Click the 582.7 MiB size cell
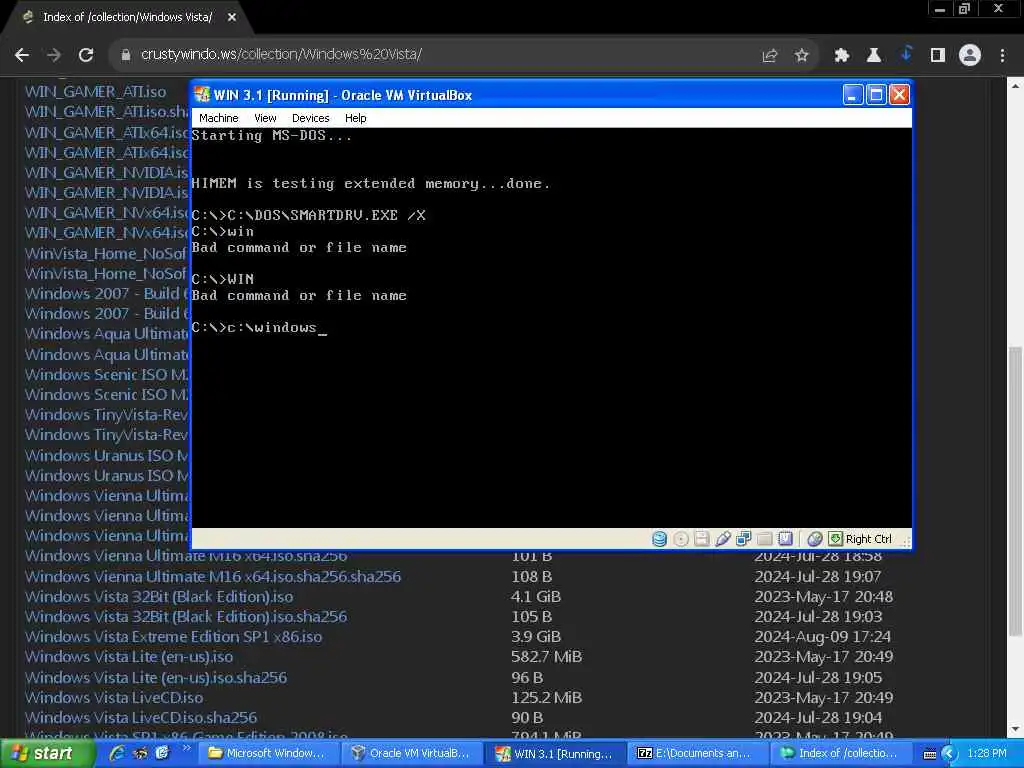Viewport: 1024px width, 768px height. (x=547, y=657)
